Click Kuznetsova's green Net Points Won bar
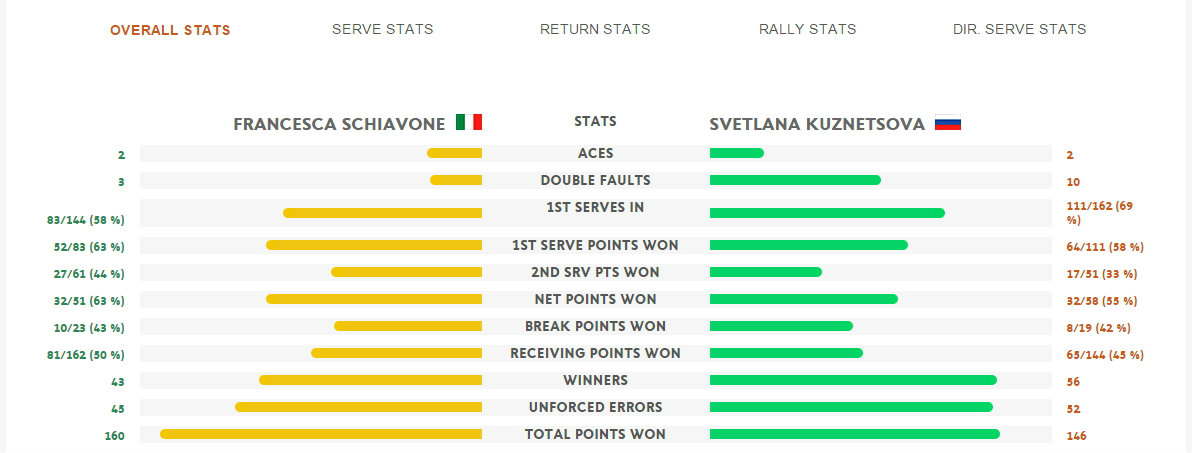Screen dimensions: 1192x453 (804, 299)
